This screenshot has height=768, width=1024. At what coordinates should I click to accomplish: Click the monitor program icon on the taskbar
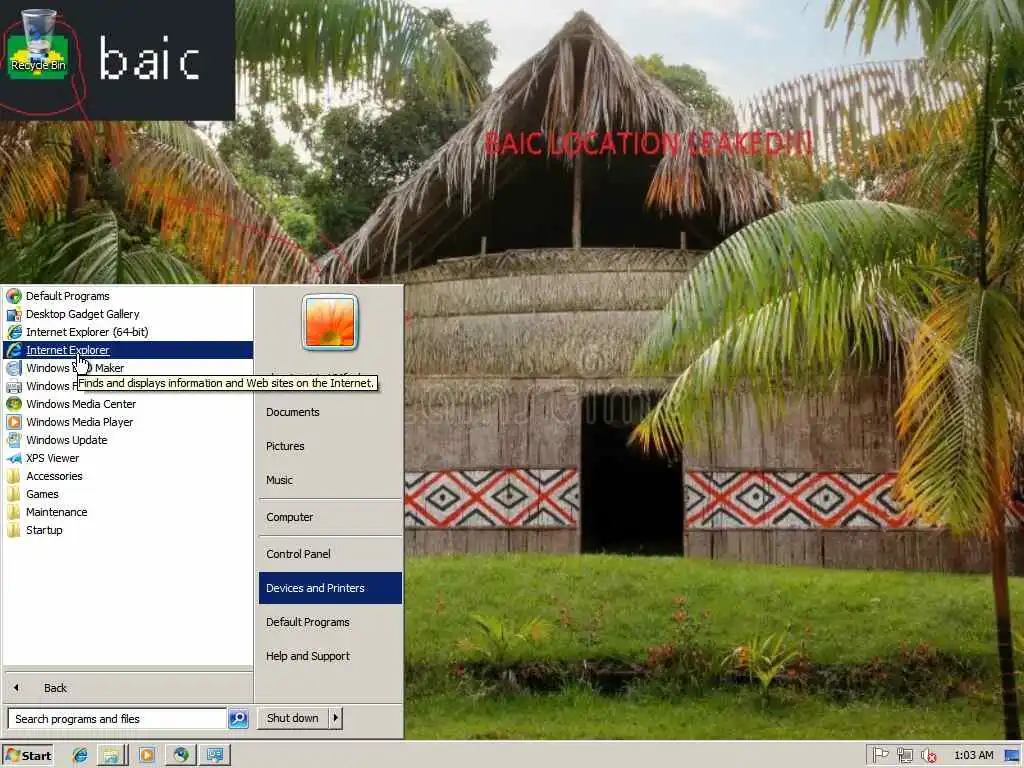point(215,755)
